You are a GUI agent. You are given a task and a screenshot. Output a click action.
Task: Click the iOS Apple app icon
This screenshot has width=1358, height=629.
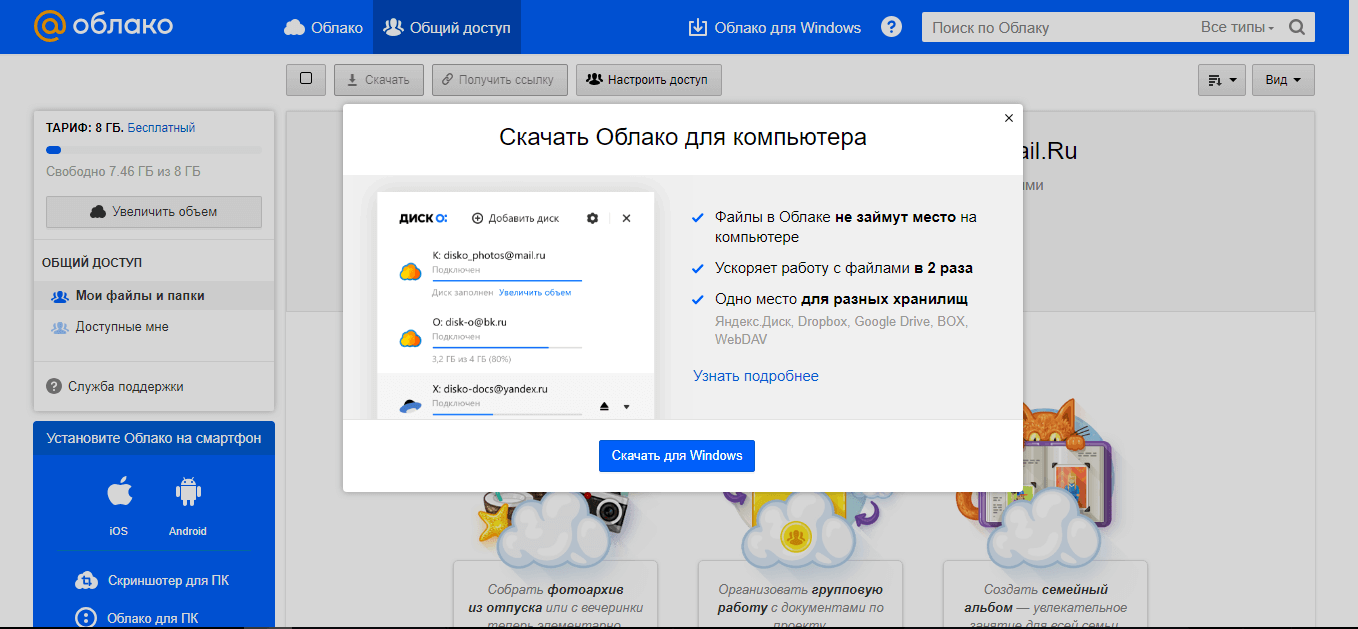tap(119, 493)
